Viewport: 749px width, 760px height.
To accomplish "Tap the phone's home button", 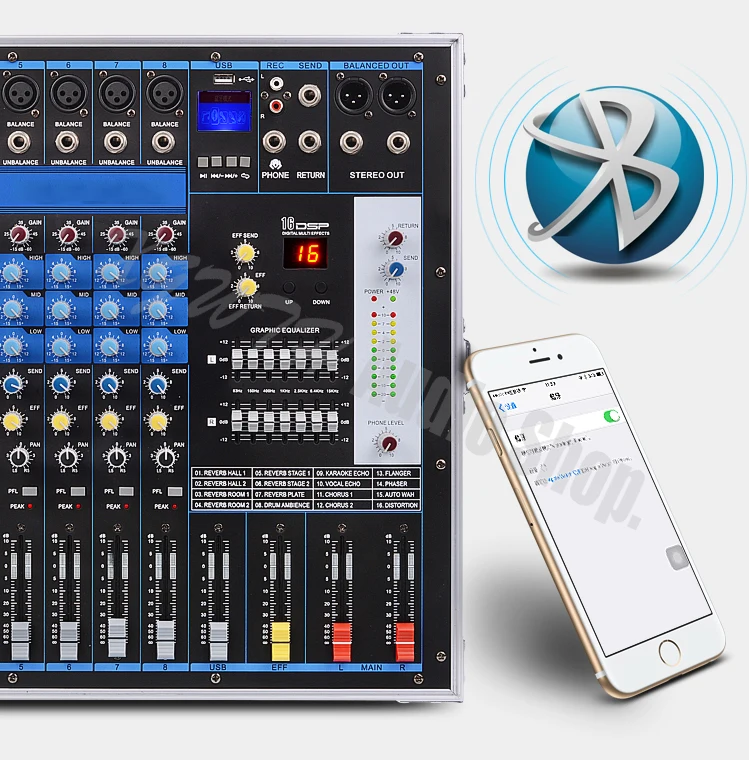I will tap(670, 653).
